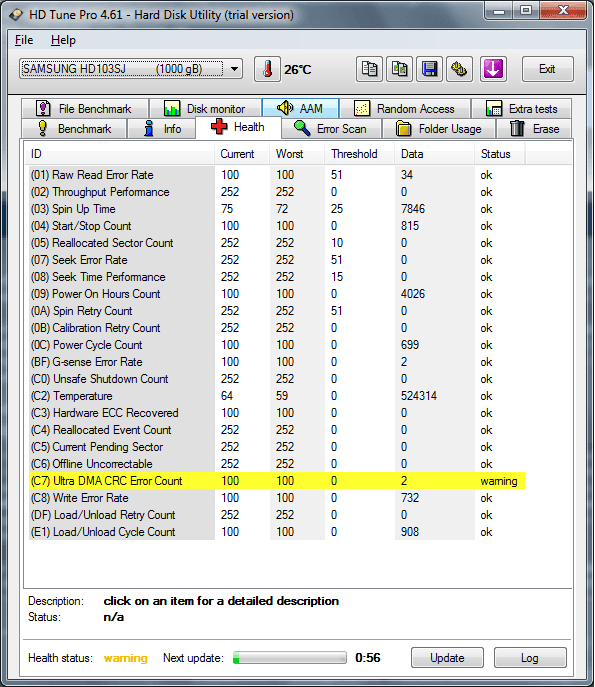This screenshot has width=595, height=687.
Task: Open the Help menu
Action: pos(63,40)
